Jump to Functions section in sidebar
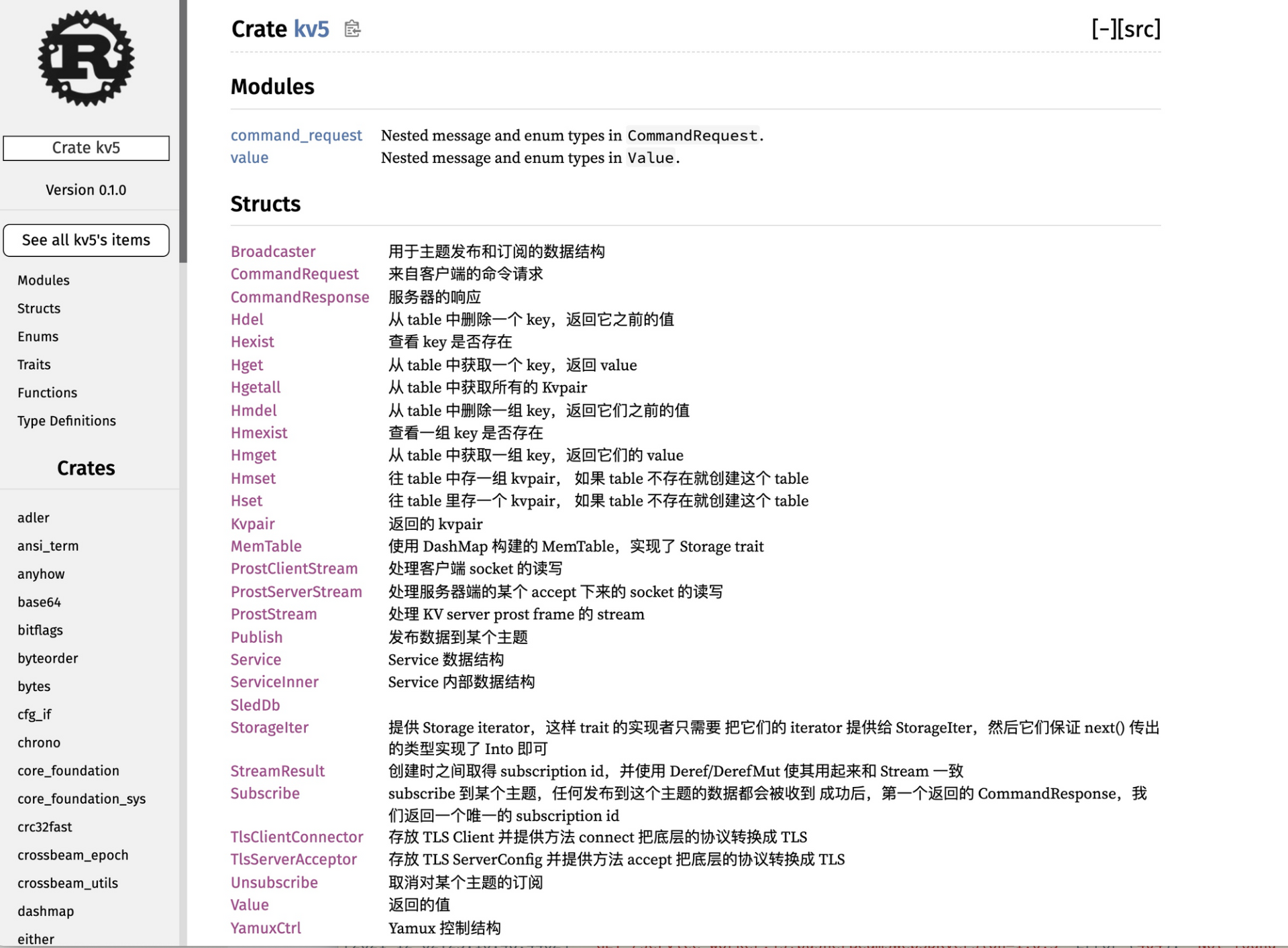Viewport: 1288px width, 948px height. pos(47,392)
